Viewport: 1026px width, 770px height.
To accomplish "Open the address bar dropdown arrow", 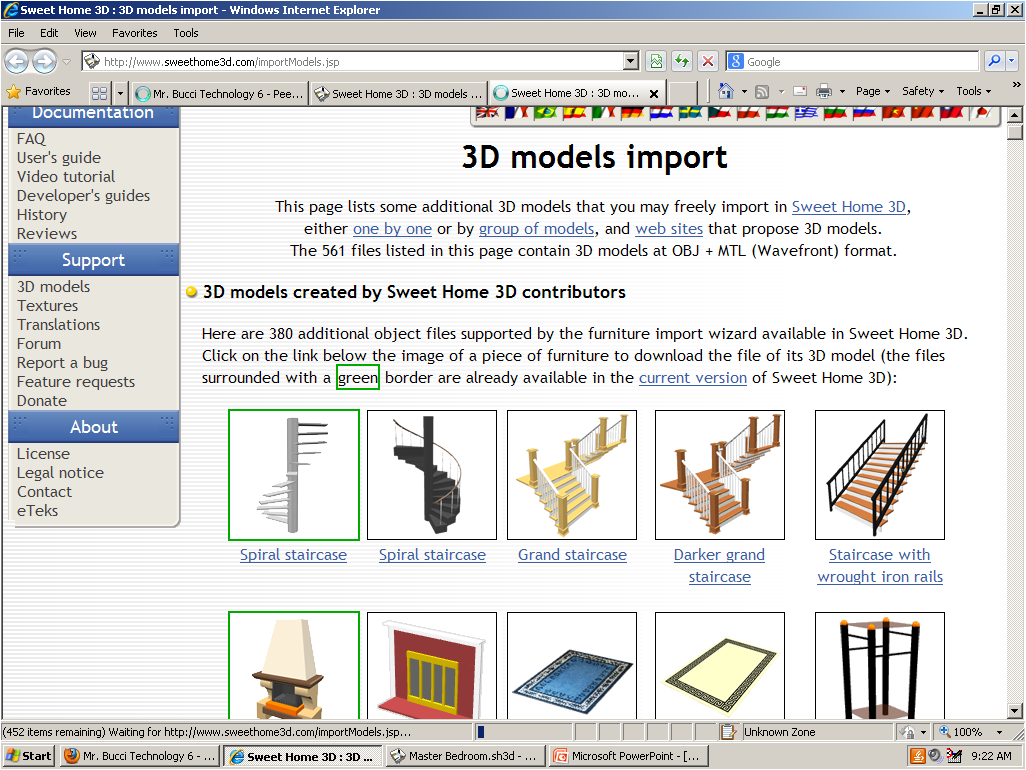I will [x=630, y=61].
